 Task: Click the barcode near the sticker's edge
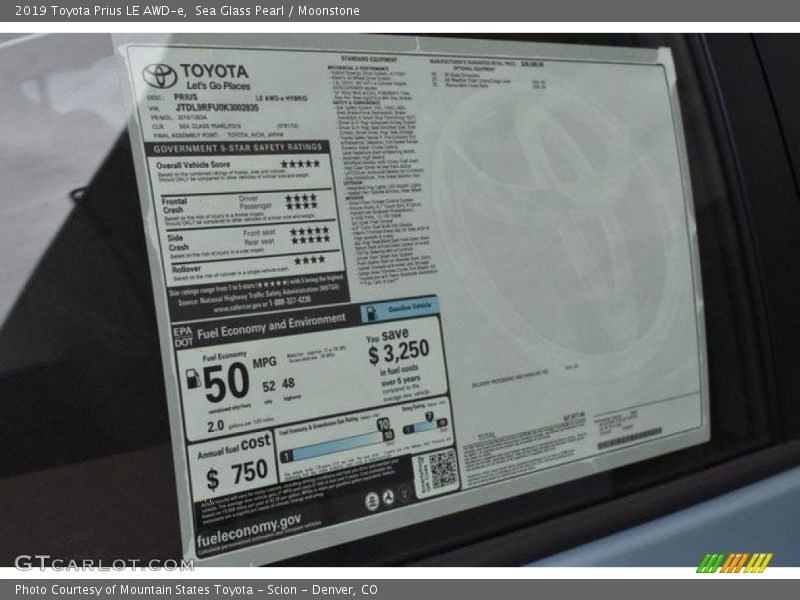tap(630, 439)
